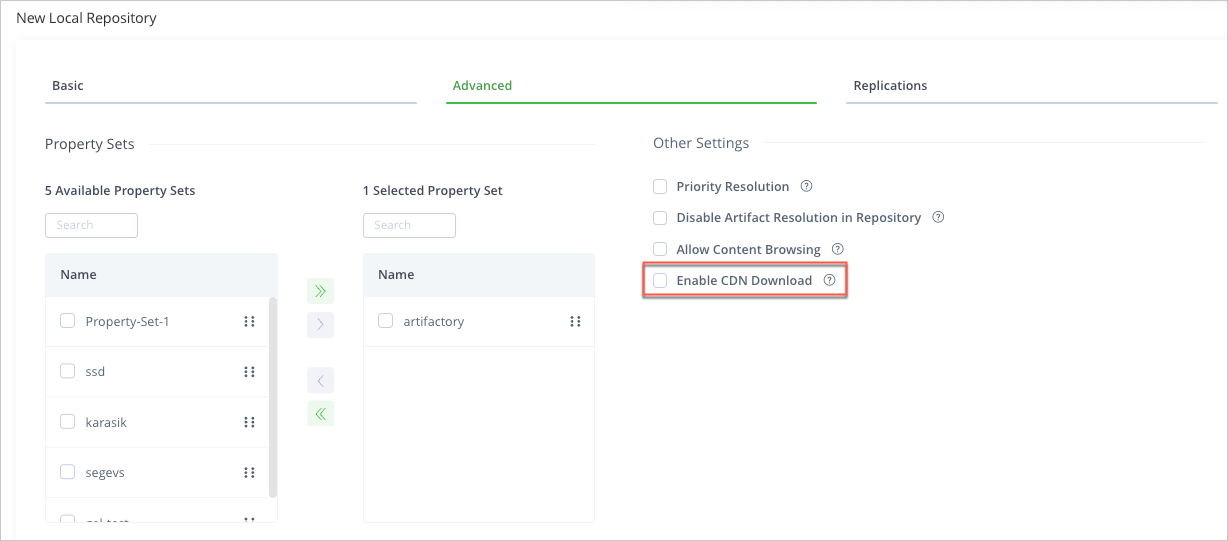Open the Replications tab
Viewport: 1228px width, 541px height.
(1031, 86)
